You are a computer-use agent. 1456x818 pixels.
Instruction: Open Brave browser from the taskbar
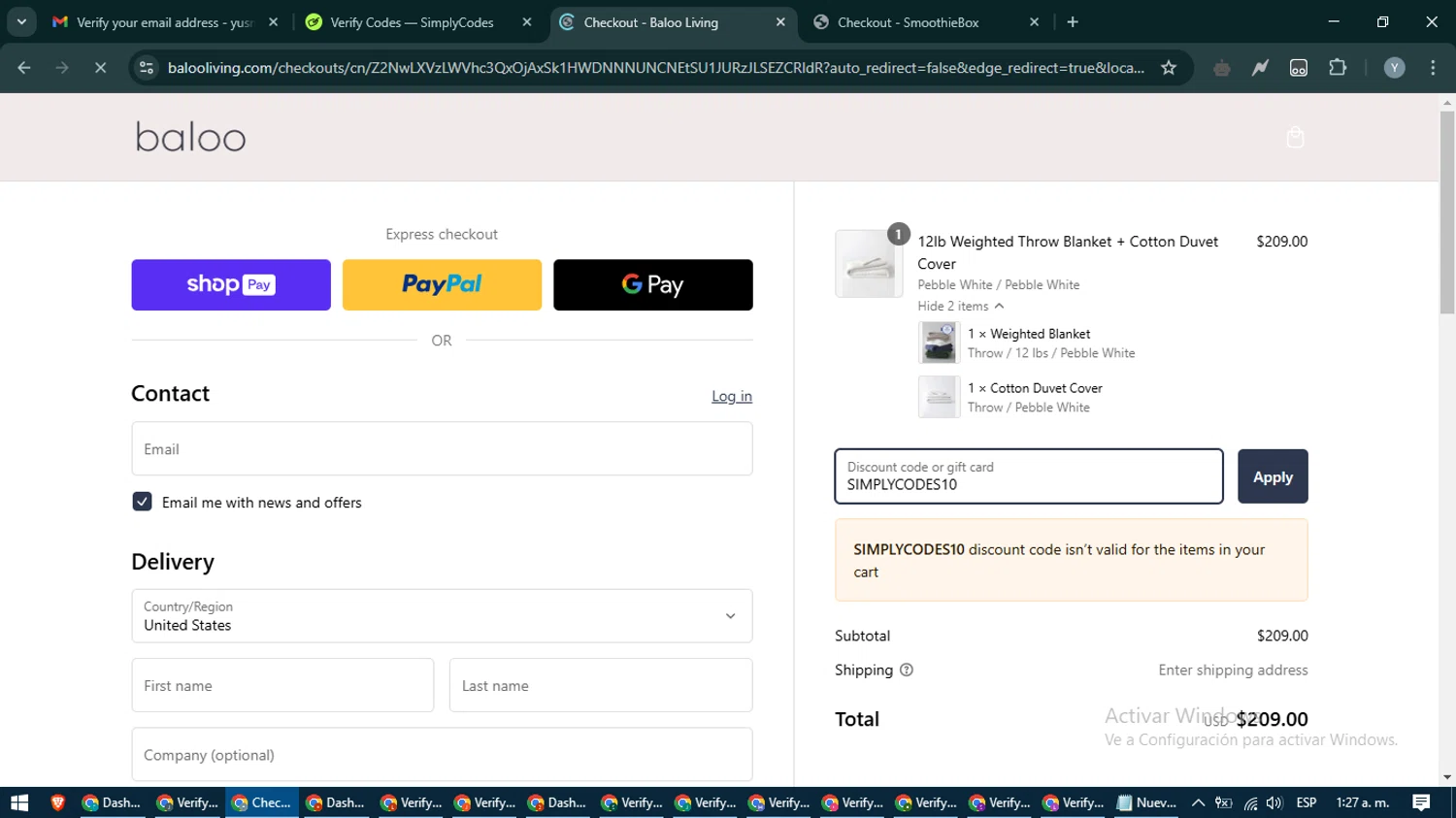57,802
